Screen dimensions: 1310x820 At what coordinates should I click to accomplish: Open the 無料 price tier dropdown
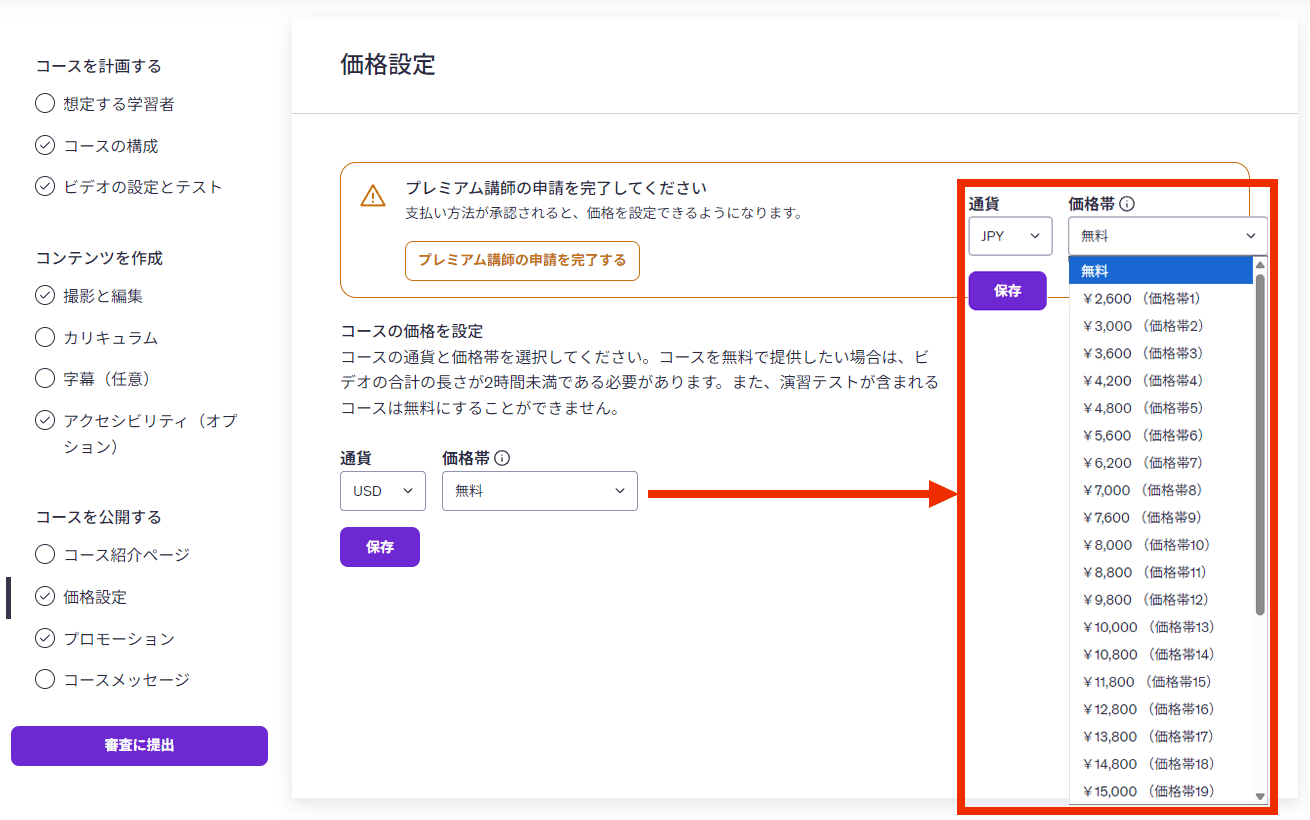540,490
